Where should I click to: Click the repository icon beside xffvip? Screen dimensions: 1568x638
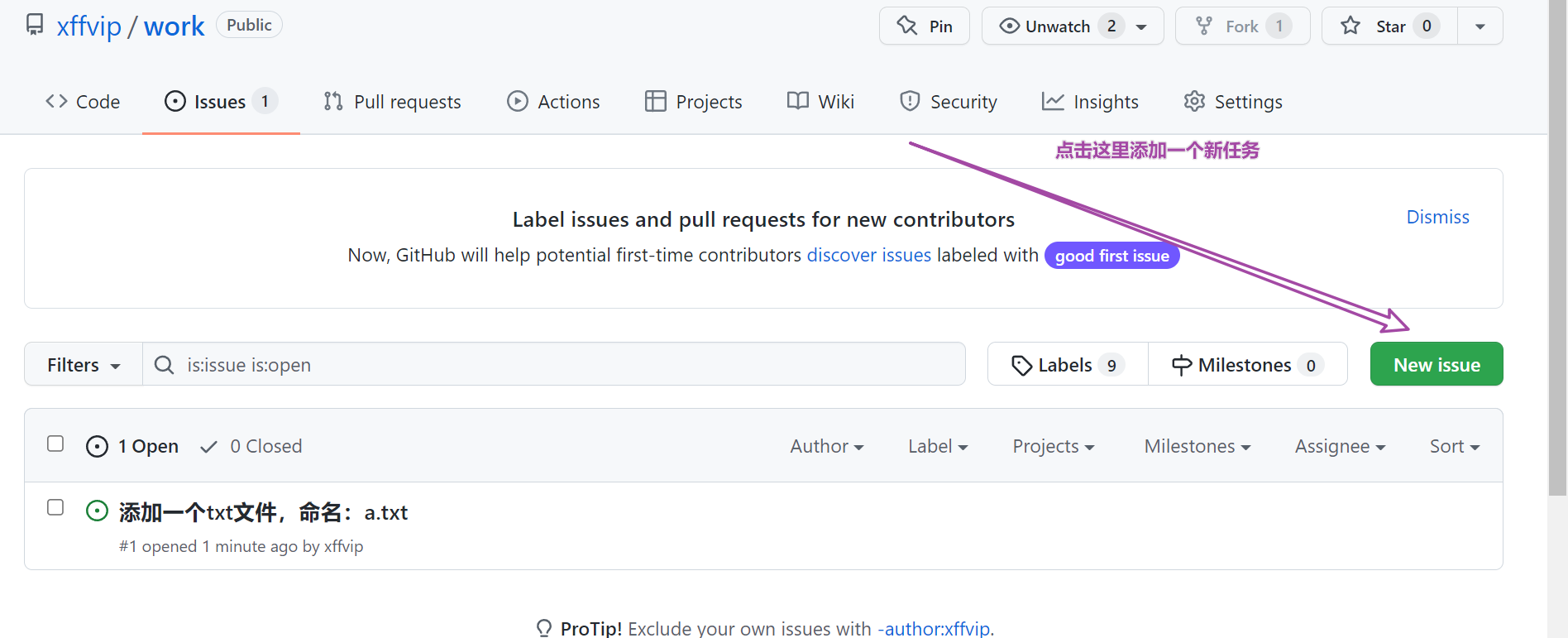[35, 25]
